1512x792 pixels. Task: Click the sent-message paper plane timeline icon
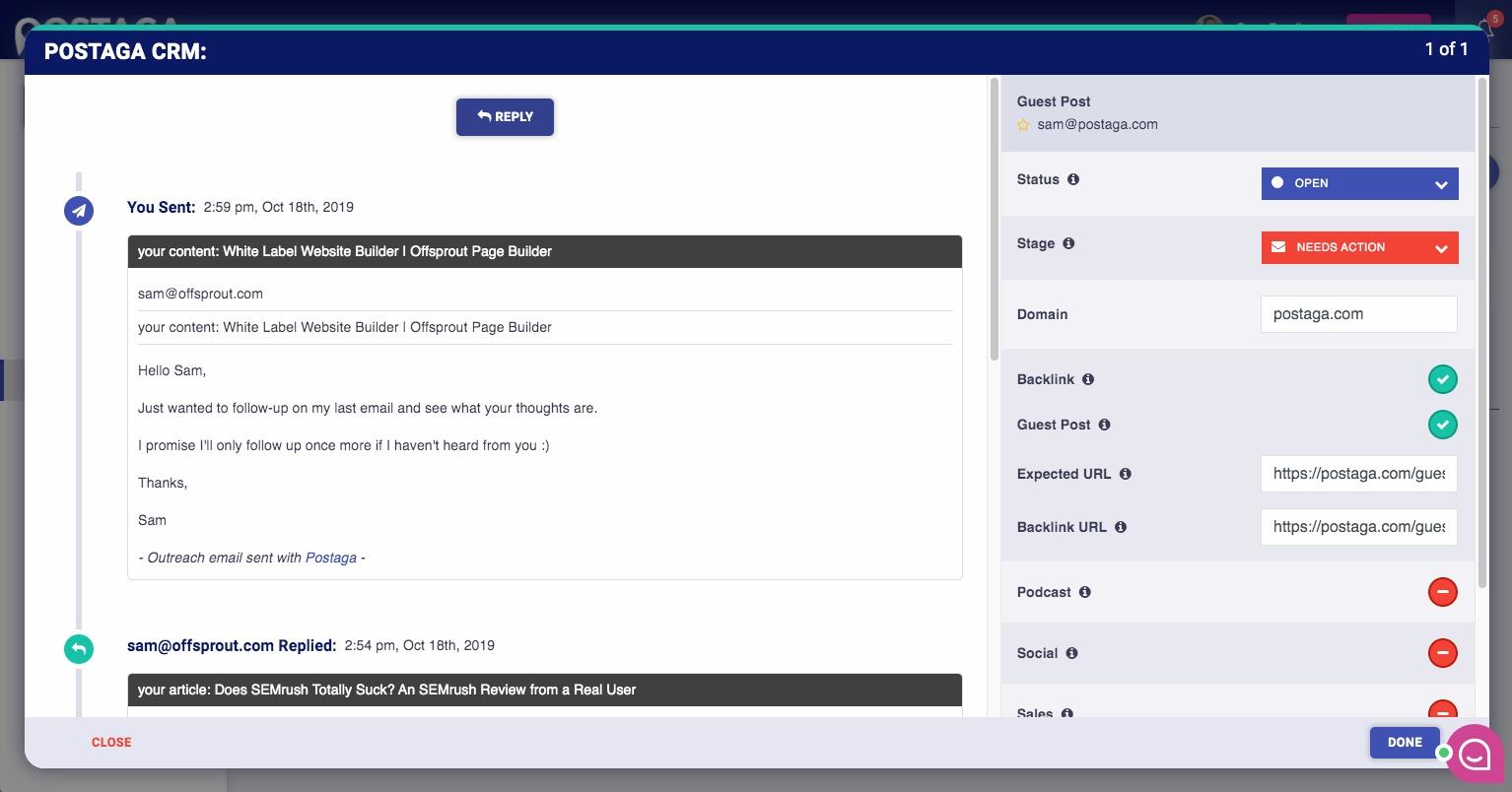coord(79,210)
